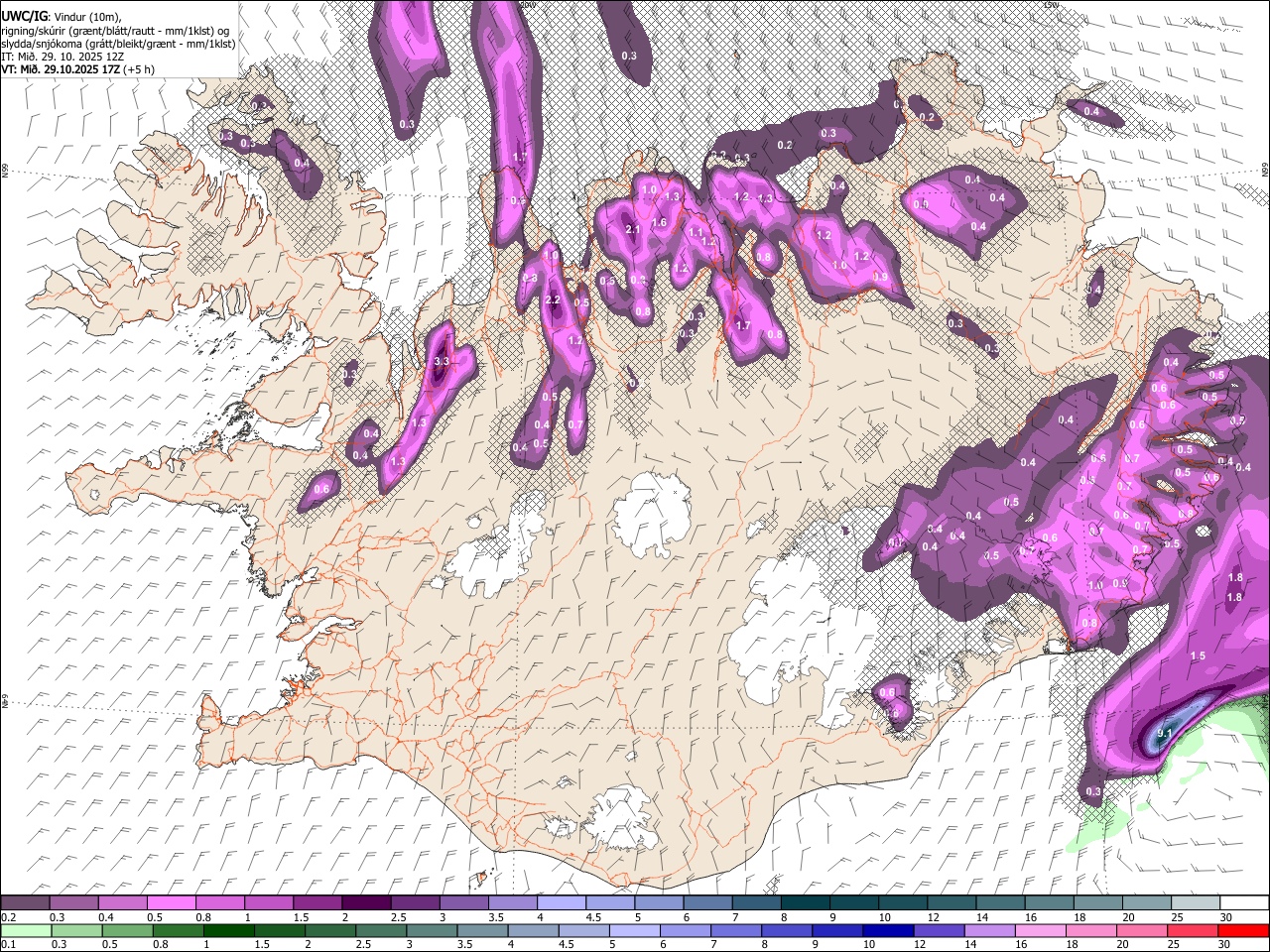This screenshot has height=952, width=1270.
Task: Click the palest green swatch above 0.1
Action: 25,930
